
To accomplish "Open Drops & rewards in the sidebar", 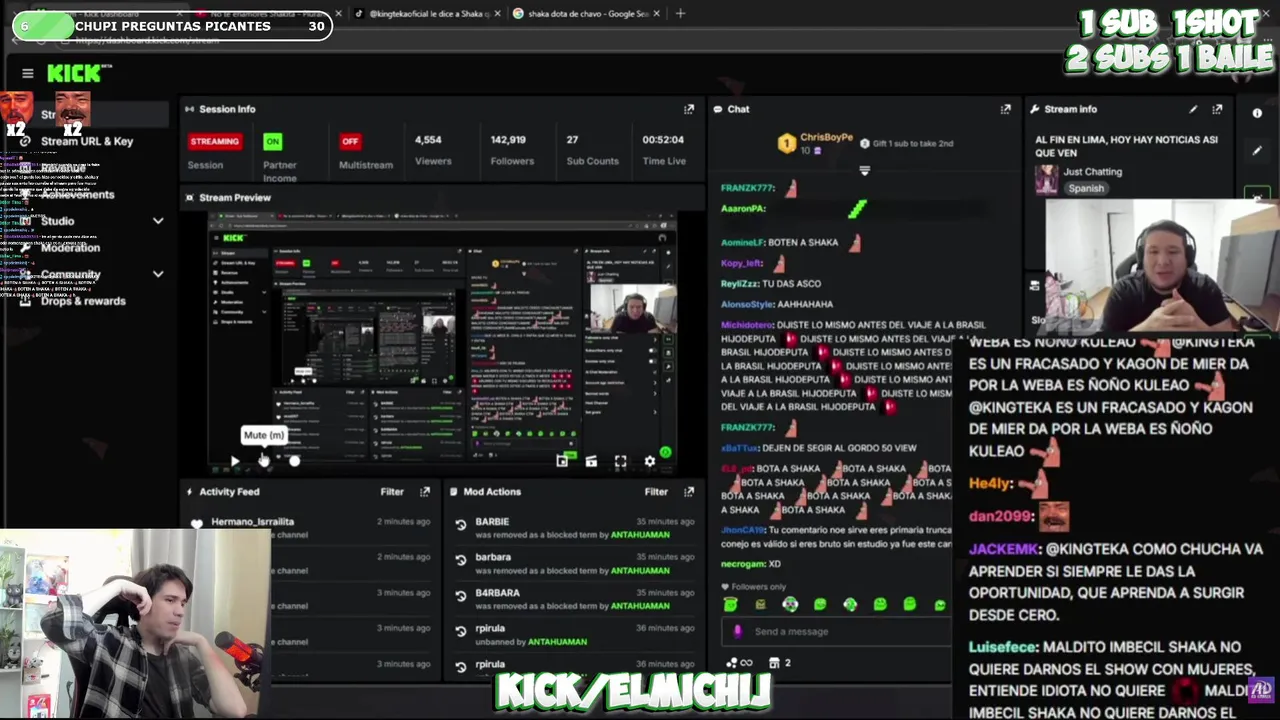I will pyautogui.click(x=83, y=301).
